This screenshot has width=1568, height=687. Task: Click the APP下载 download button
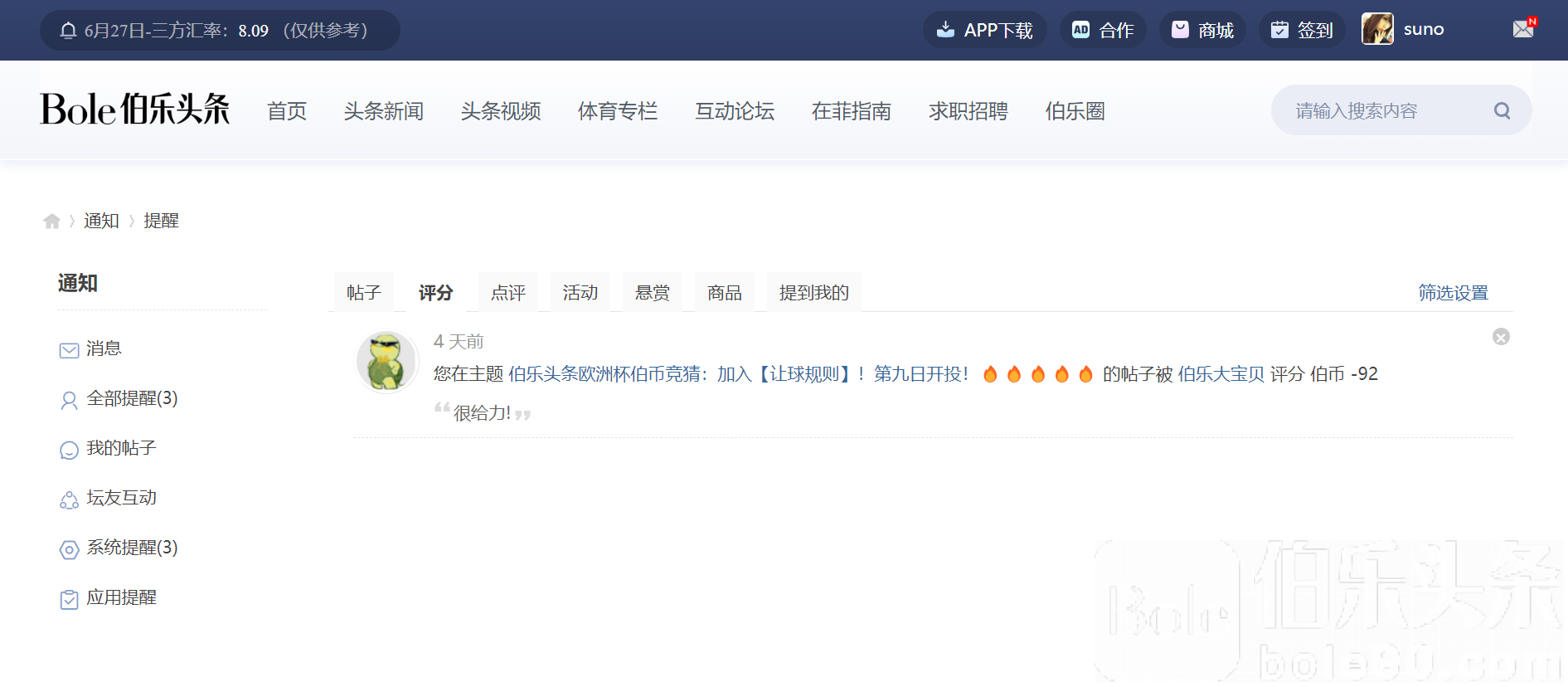click(x=984, y=30)
